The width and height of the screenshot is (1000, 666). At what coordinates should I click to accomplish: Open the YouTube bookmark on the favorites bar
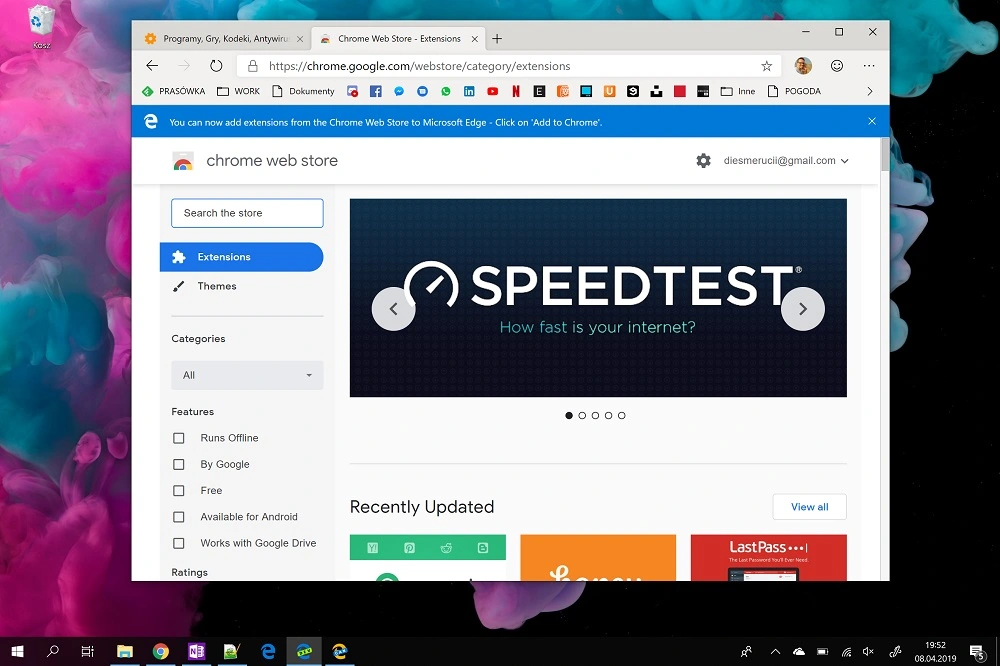[x=491, y=90]
